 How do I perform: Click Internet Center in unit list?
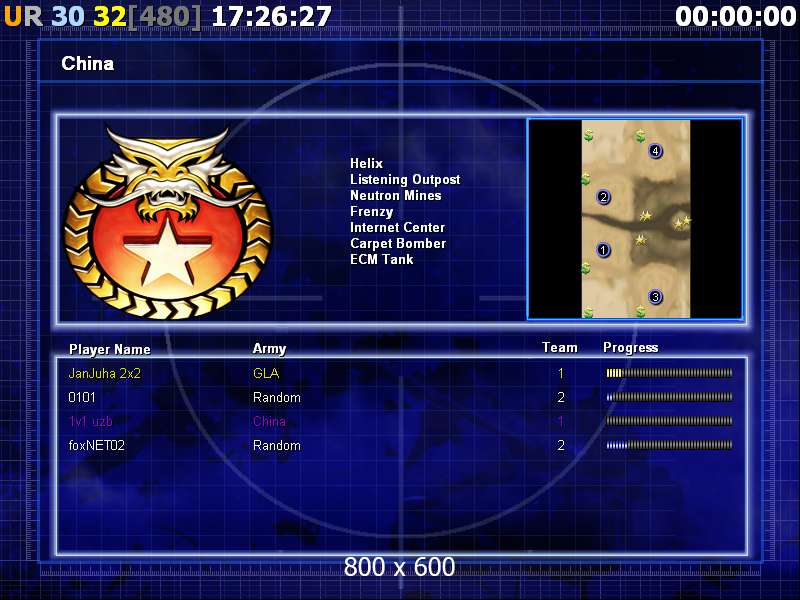point(397,228)
